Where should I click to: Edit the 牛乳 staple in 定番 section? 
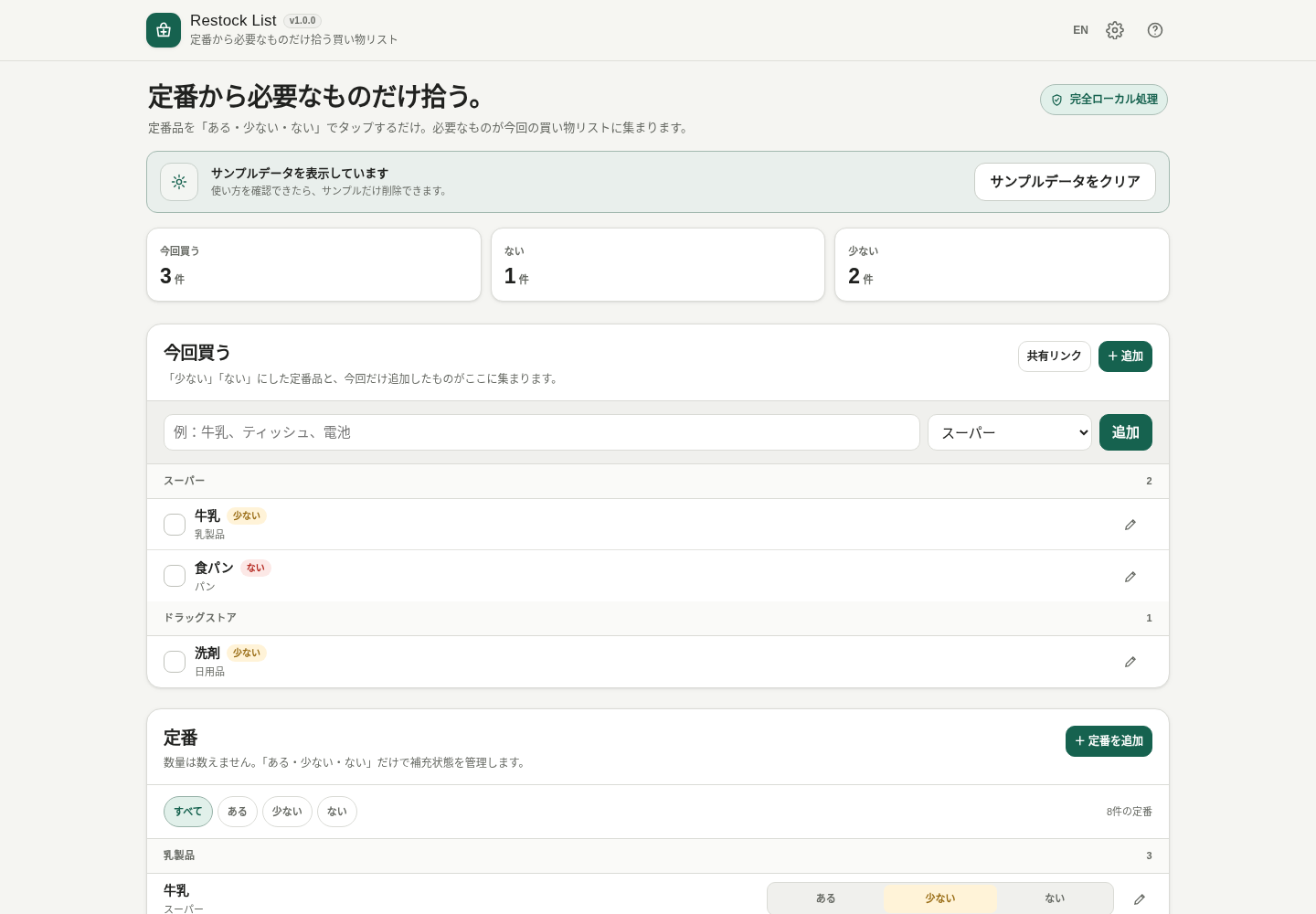click(x=1140, y=899)
